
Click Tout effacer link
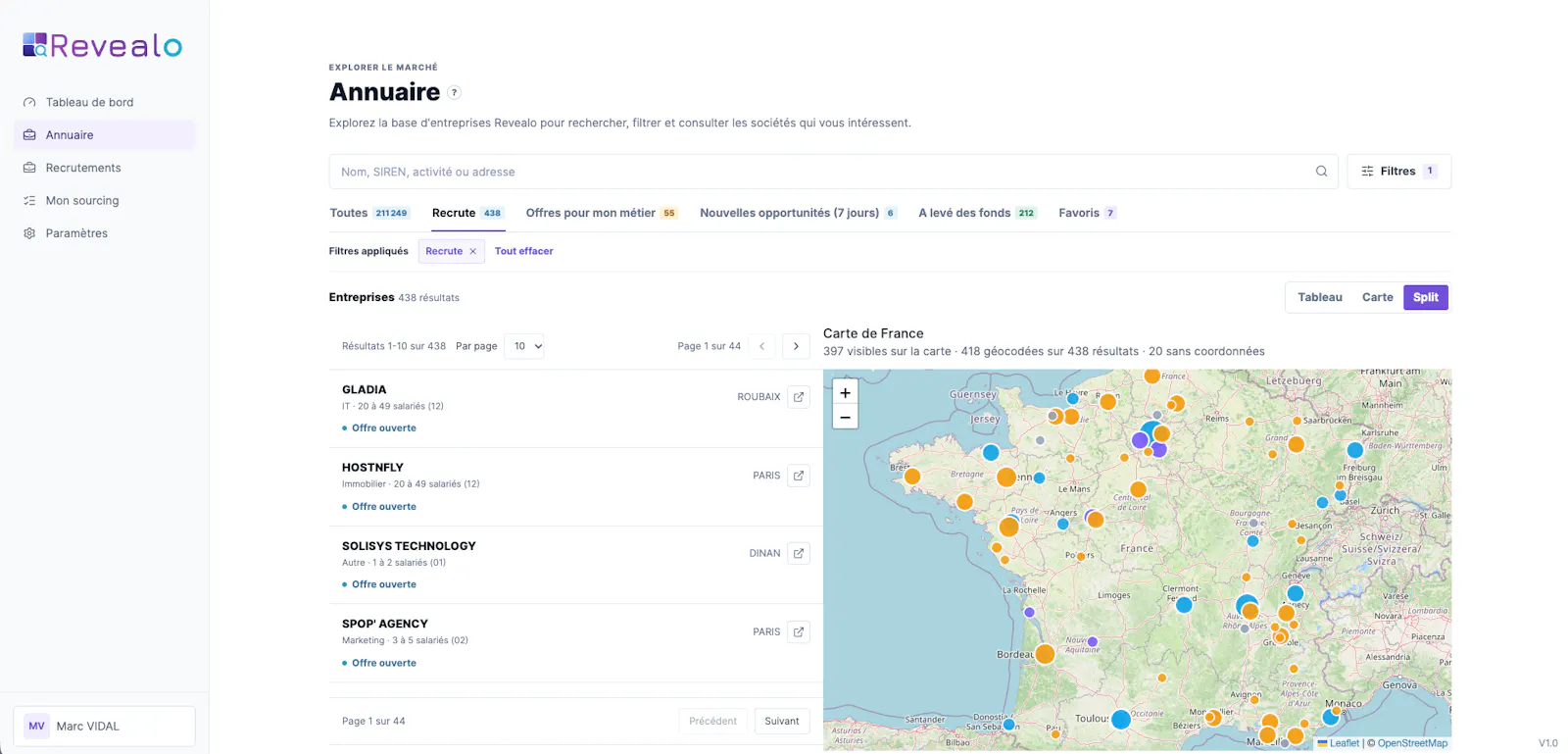523,251
